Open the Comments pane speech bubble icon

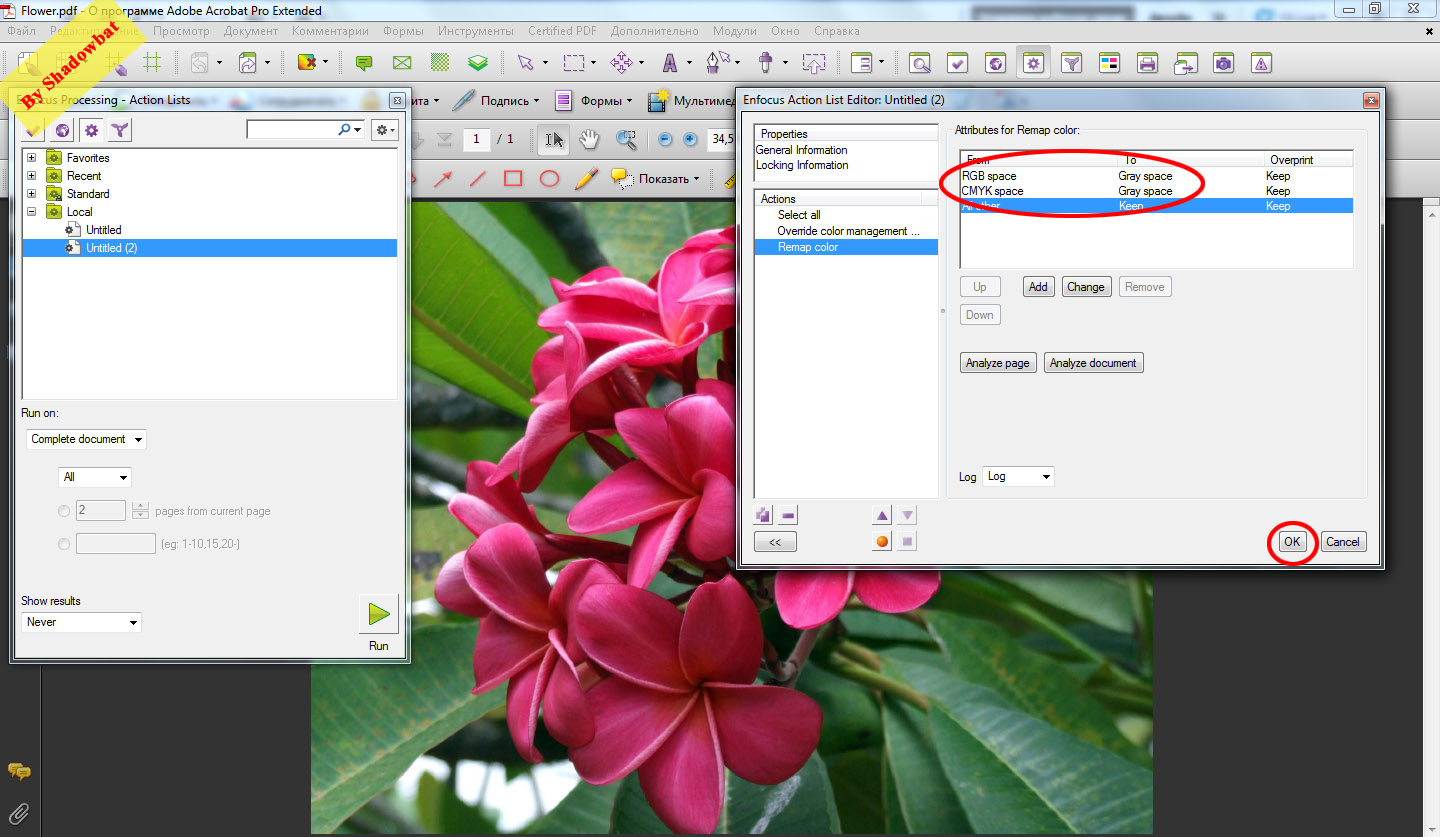pyautogui.click(x=19, y=771)
